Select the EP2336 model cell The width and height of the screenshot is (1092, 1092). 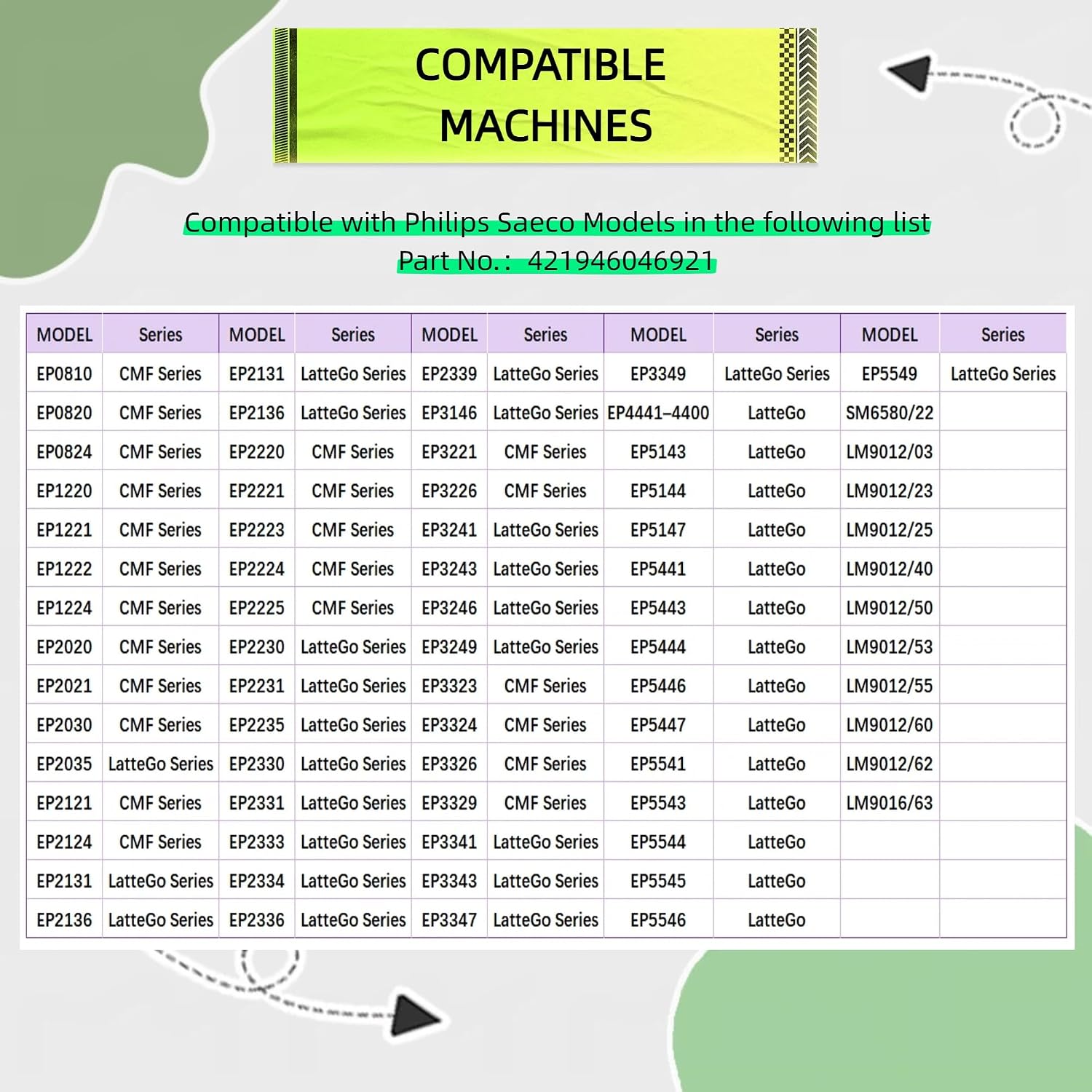(x=257, y=920)
